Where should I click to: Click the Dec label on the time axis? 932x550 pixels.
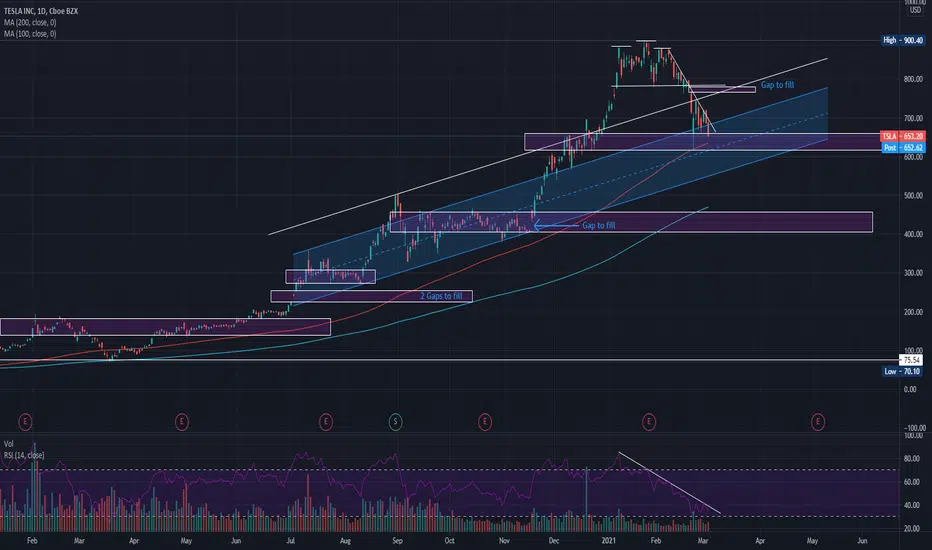(x=553, y=540)
